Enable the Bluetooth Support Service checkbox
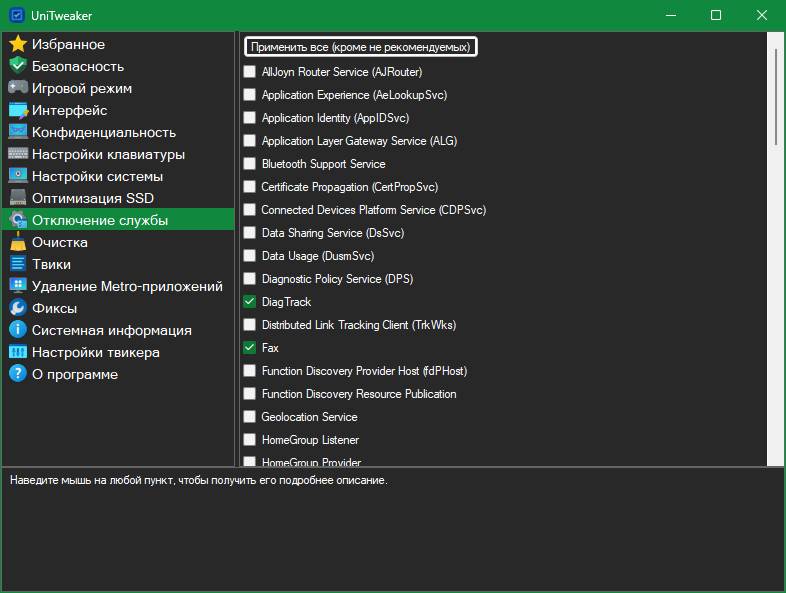The height and width of the screenshot is (593, 786). (x=250, y=164)
